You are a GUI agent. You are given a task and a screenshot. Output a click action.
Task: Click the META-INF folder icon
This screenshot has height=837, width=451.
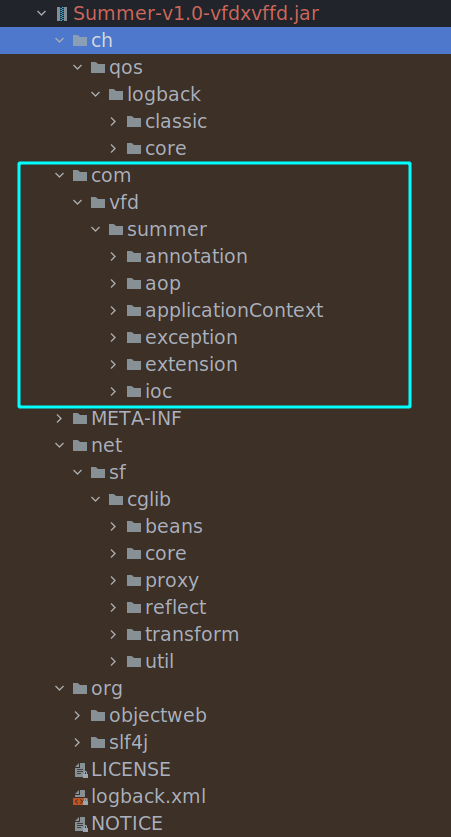[x=80, y=418]
